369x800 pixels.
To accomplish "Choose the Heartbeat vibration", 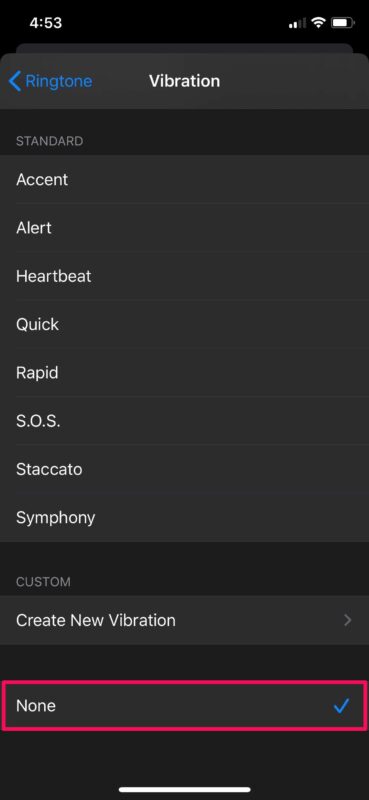I will pyautogui.click(x=184, y=276).
